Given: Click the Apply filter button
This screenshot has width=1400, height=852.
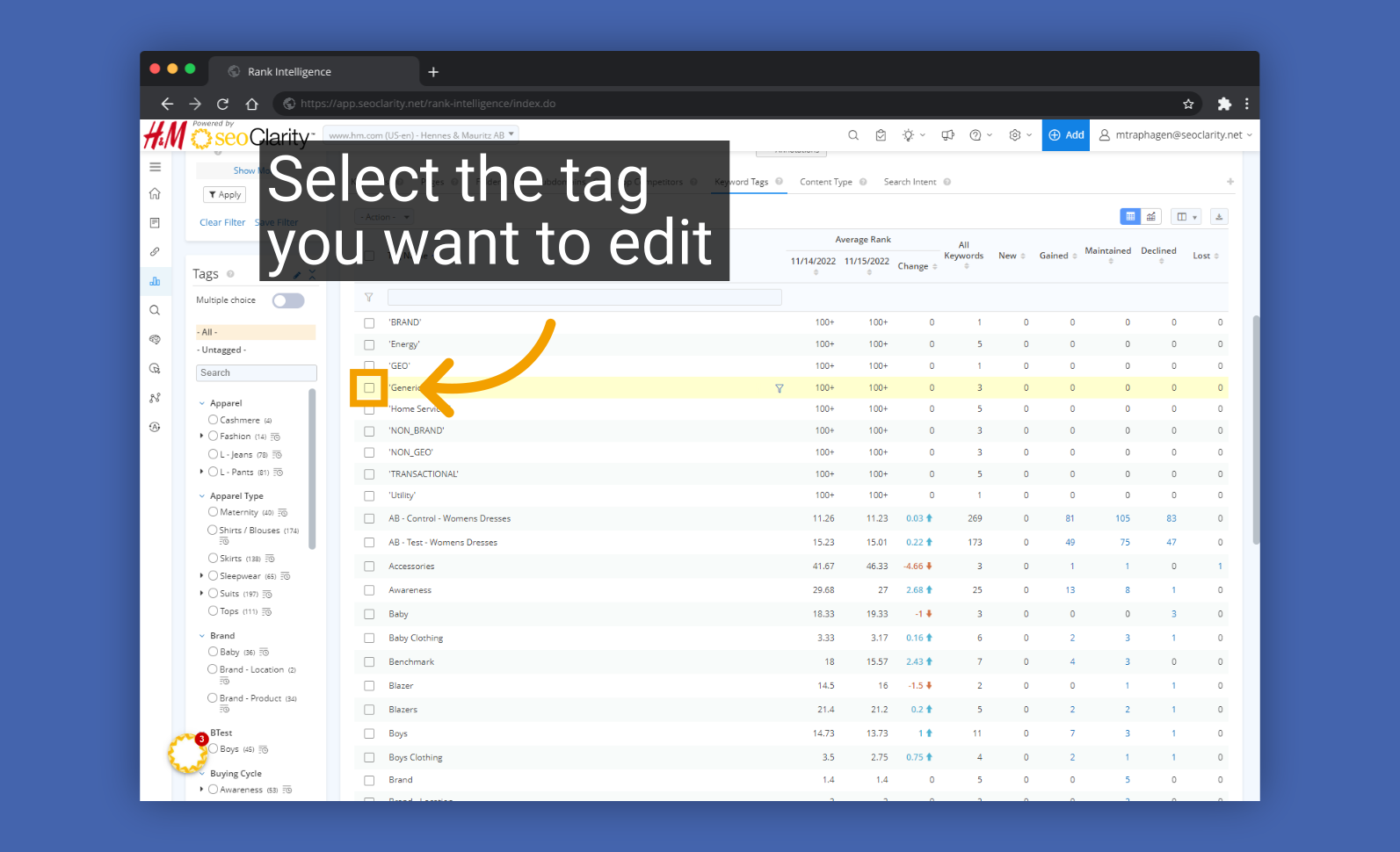Looking at the screenshot, I should 225,195.
